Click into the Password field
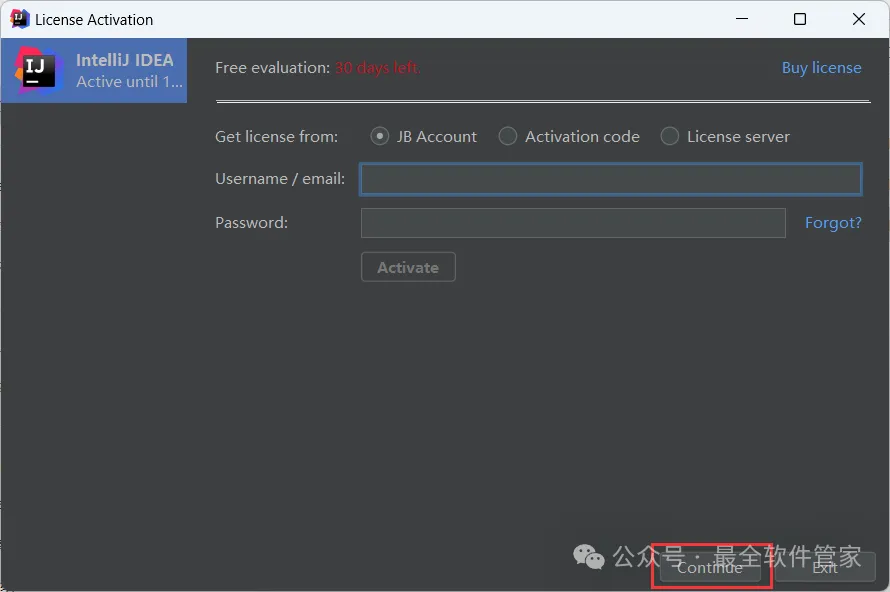 coord(573,222)
